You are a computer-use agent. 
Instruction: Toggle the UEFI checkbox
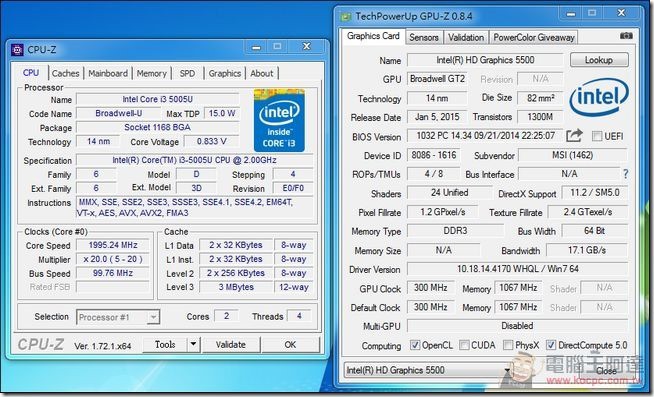597,136
